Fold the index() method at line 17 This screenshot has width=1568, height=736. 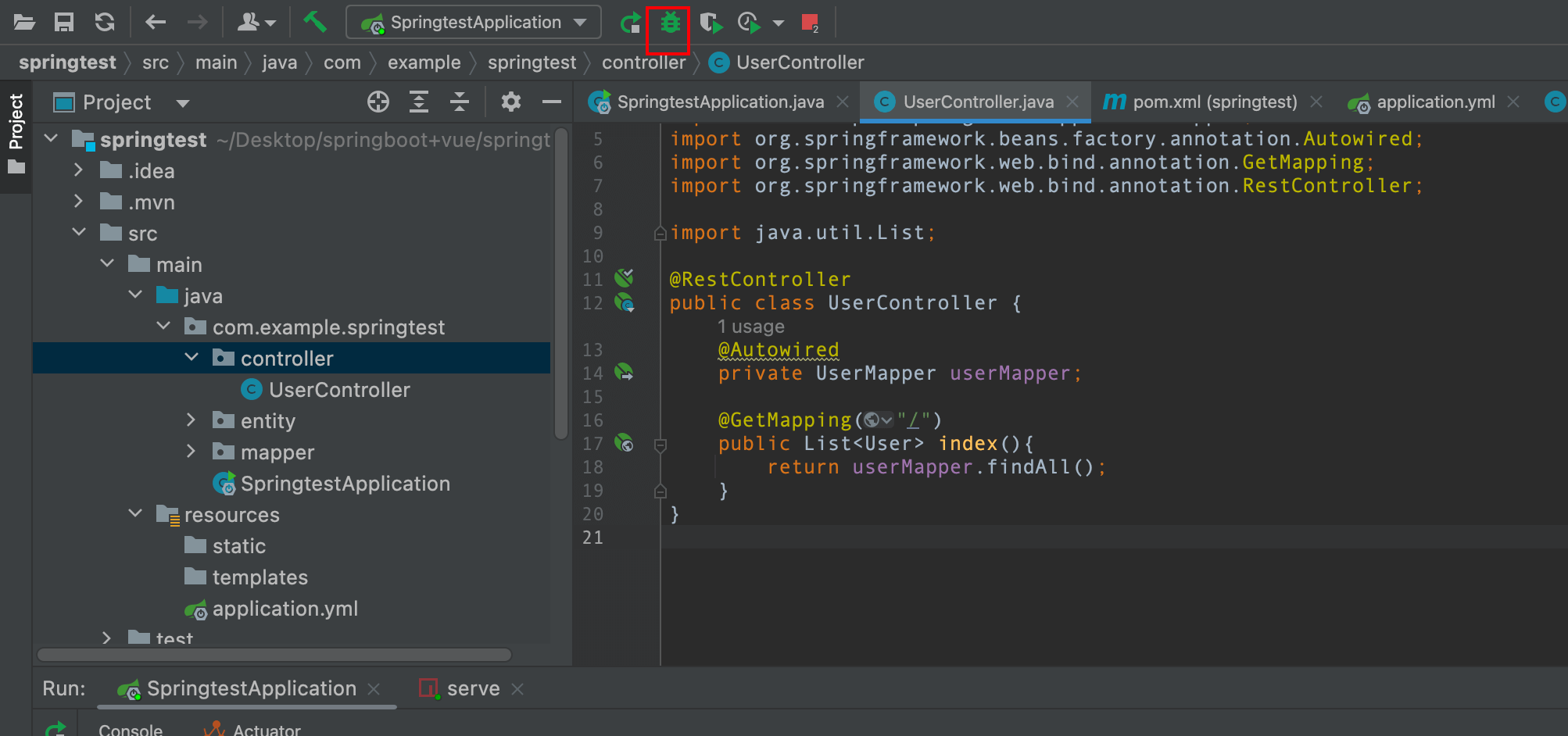click(660, 445)
